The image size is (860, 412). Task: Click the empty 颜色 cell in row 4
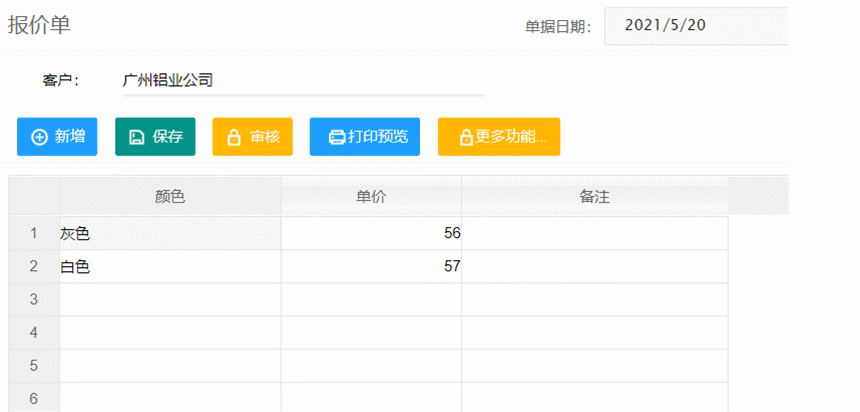(171, 332)
